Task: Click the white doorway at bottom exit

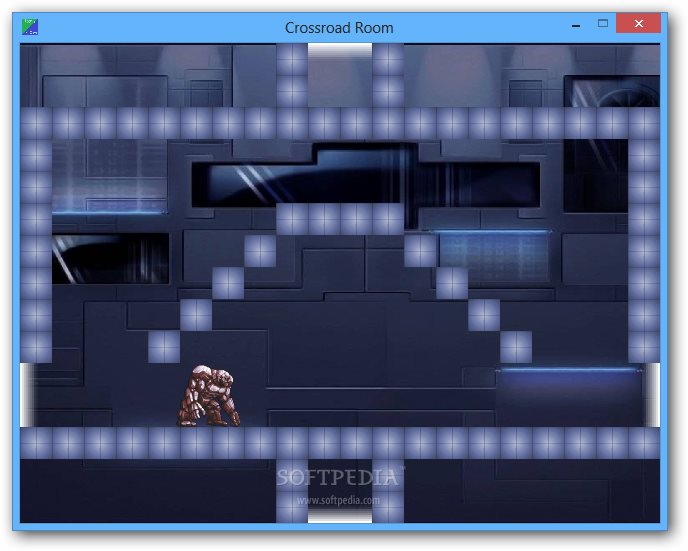Action: (340, 517)
